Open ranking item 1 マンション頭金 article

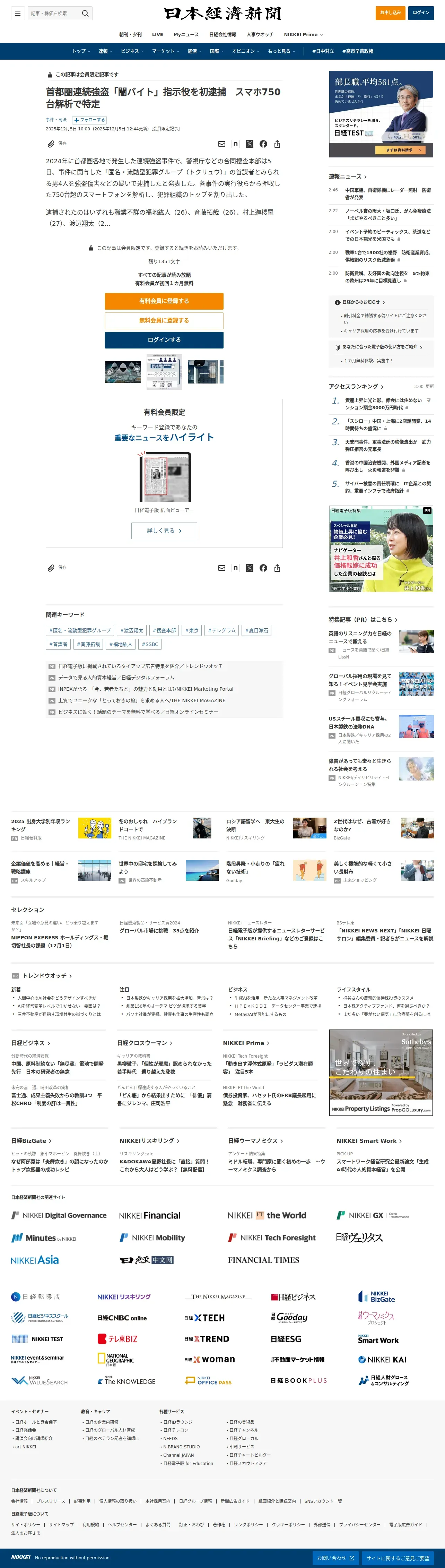click(388, 404)
